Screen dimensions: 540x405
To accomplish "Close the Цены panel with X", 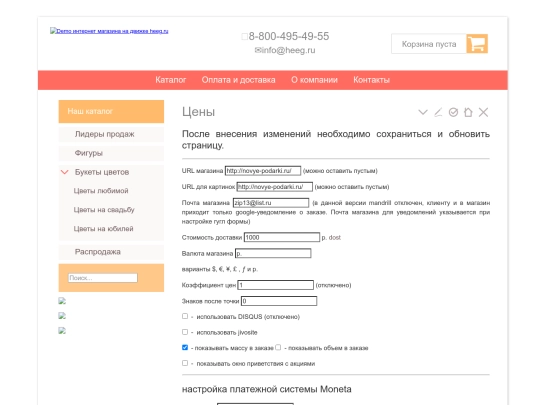I will click(x=484, y=112).
